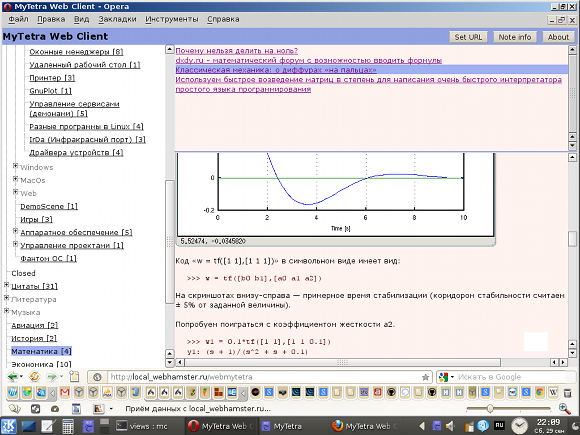Open the Wikipedia tab icon

point(553,392)
